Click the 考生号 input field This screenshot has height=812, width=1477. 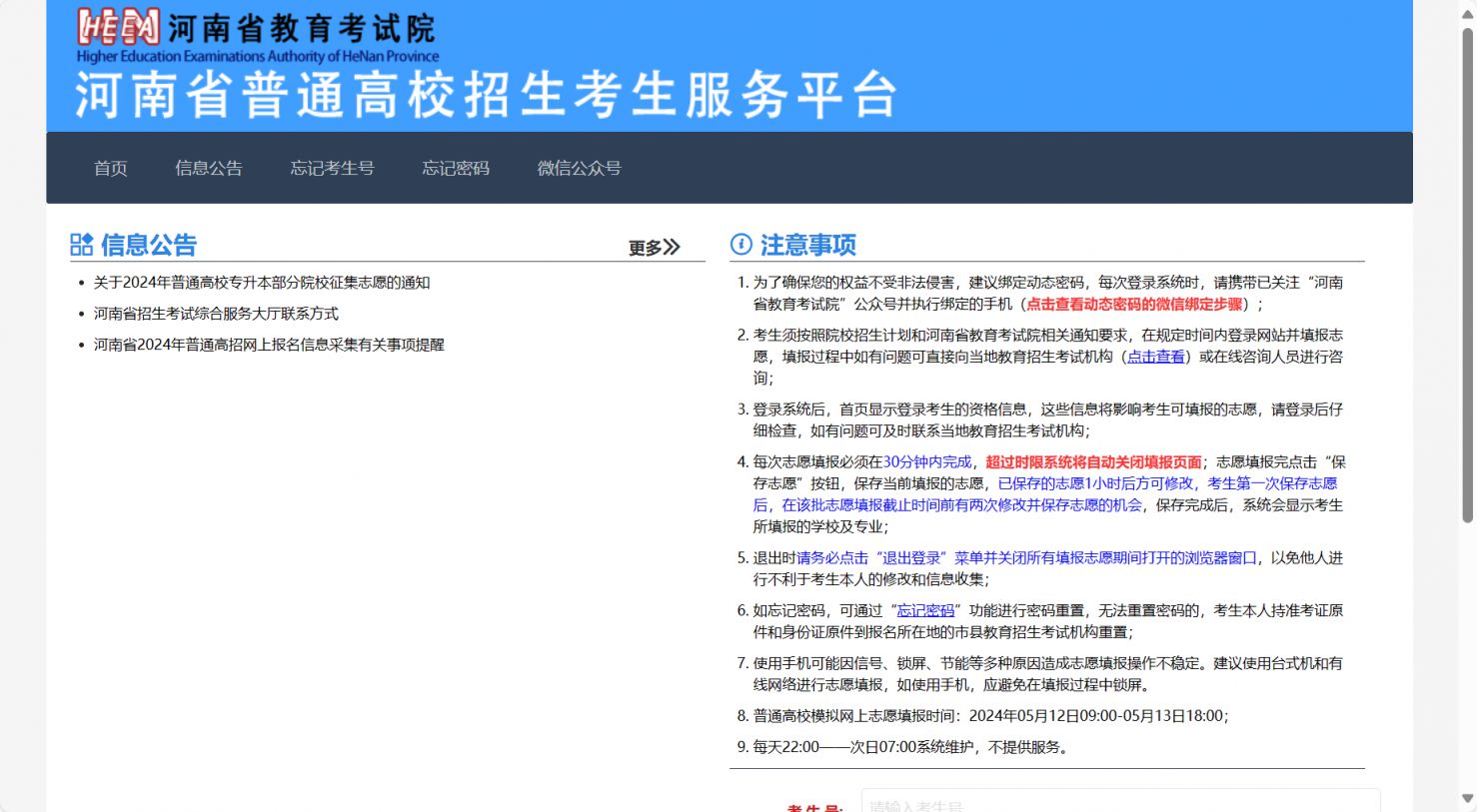[1119, 803]
